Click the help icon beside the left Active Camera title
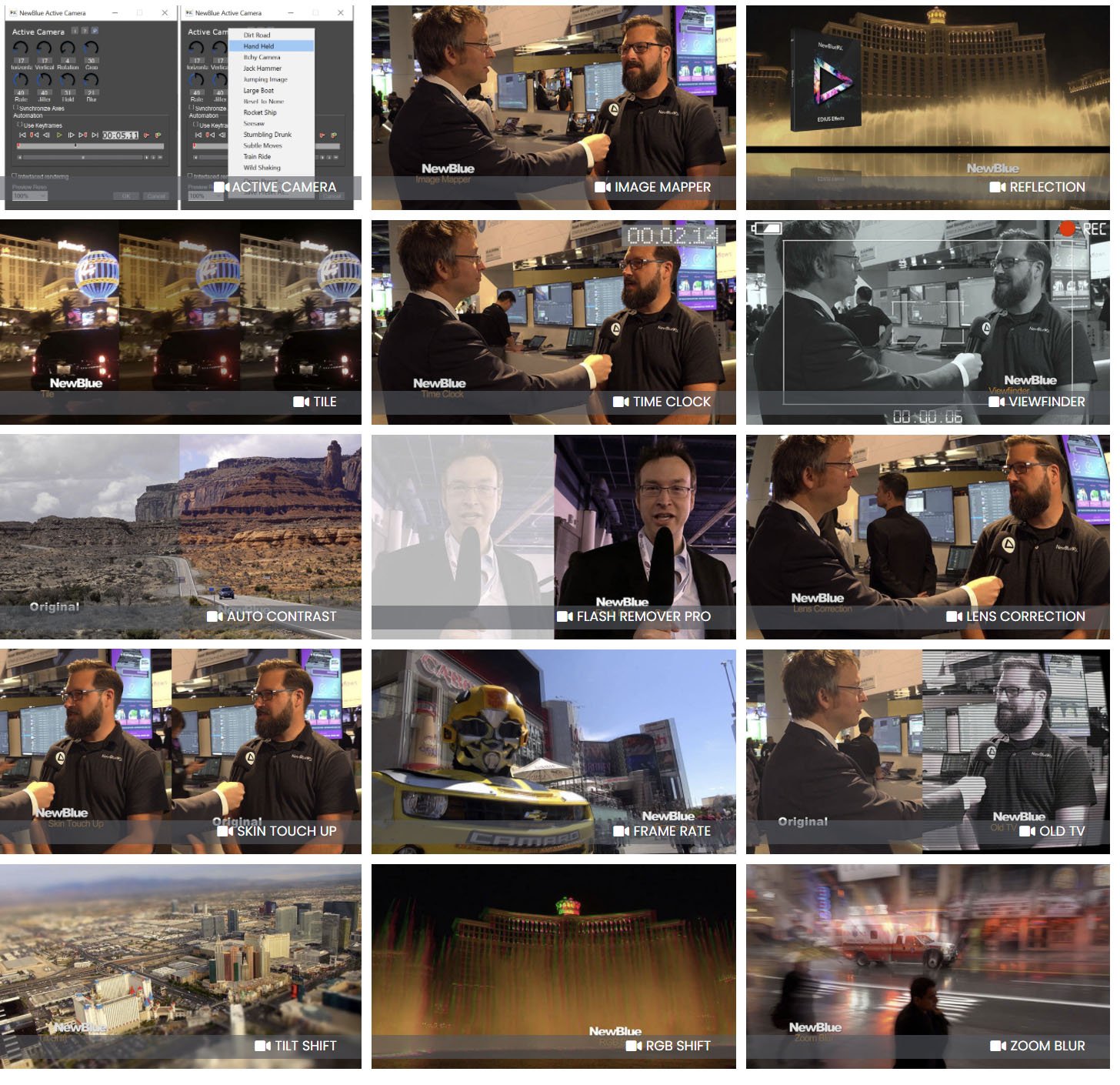1120x1085 pixels. tap(85, 31)
